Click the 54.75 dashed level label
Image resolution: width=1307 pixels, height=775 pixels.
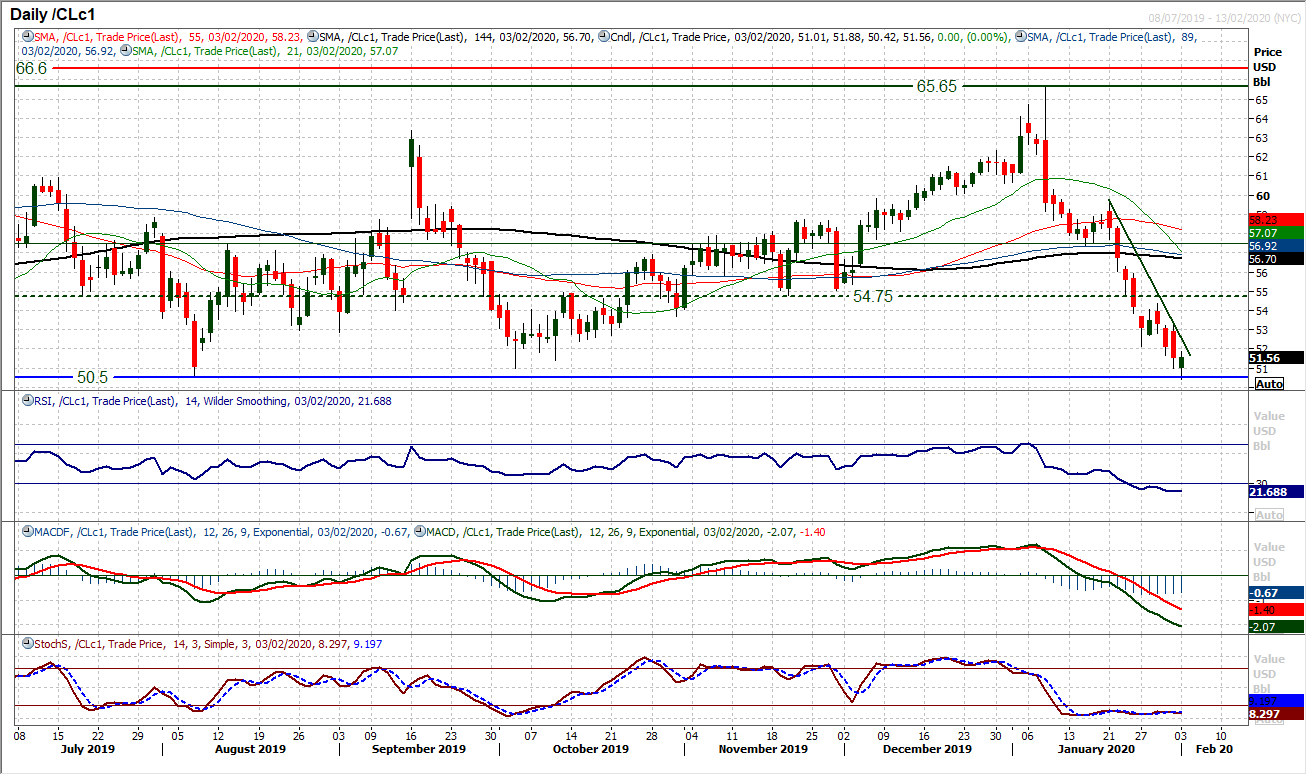pos(873,297)
